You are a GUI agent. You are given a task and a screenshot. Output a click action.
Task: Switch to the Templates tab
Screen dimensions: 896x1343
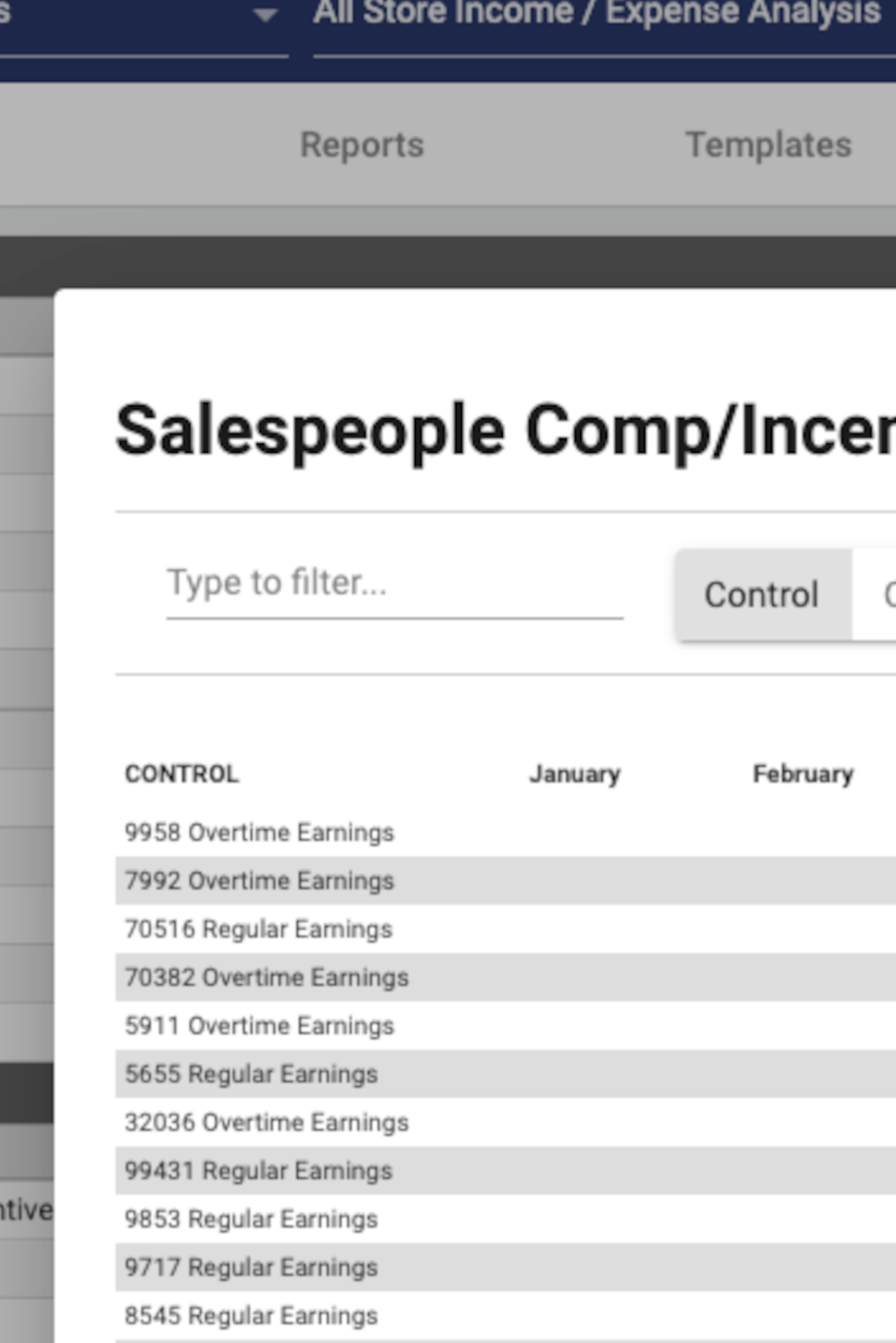768,145
